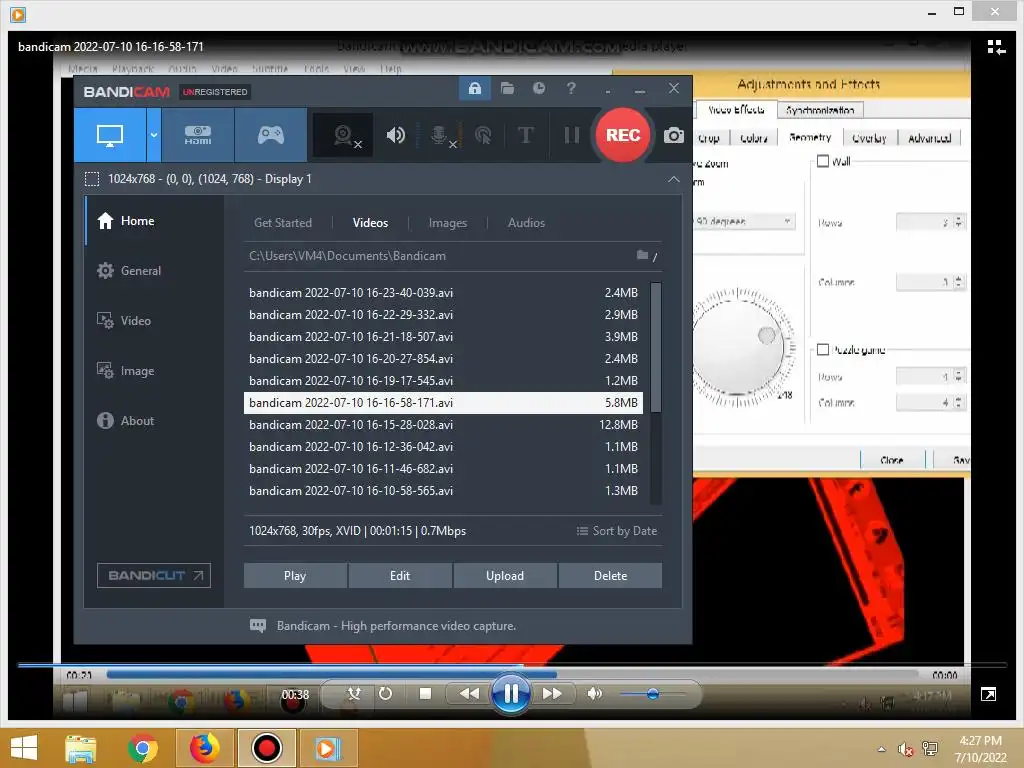Click the lock icon in Bandicam title bar
This screenshot has width=1024, height=768.
475,88
